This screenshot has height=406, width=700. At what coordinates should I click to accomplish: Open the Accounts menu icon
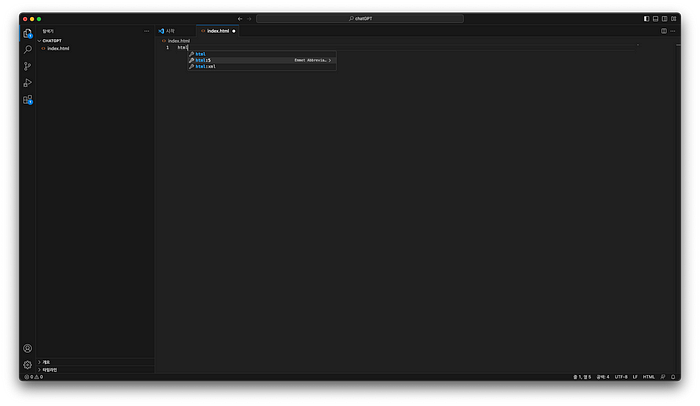28,348
